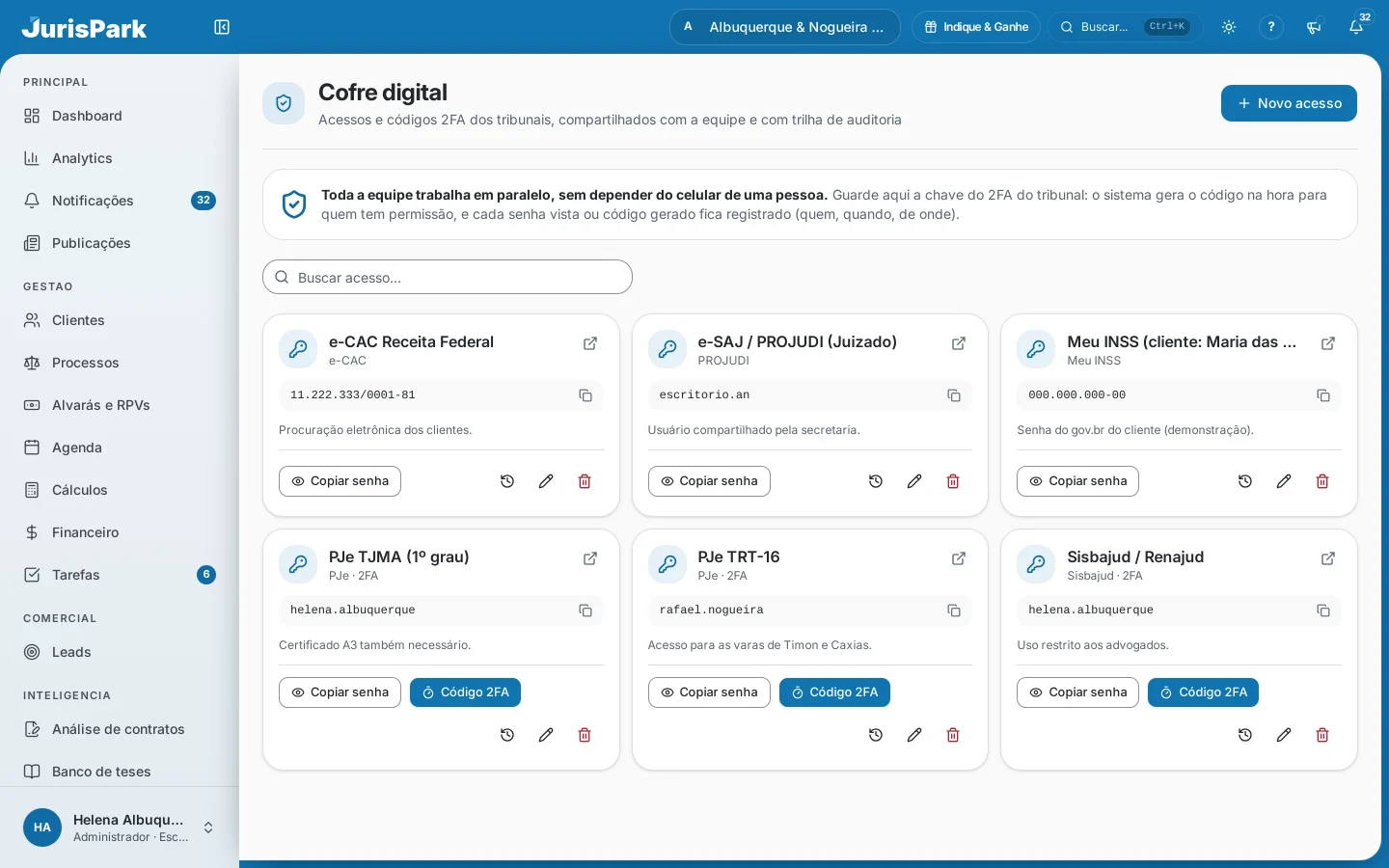
Task: Expand the Helena Albuquerque user menu
Action: click(120, 827)
